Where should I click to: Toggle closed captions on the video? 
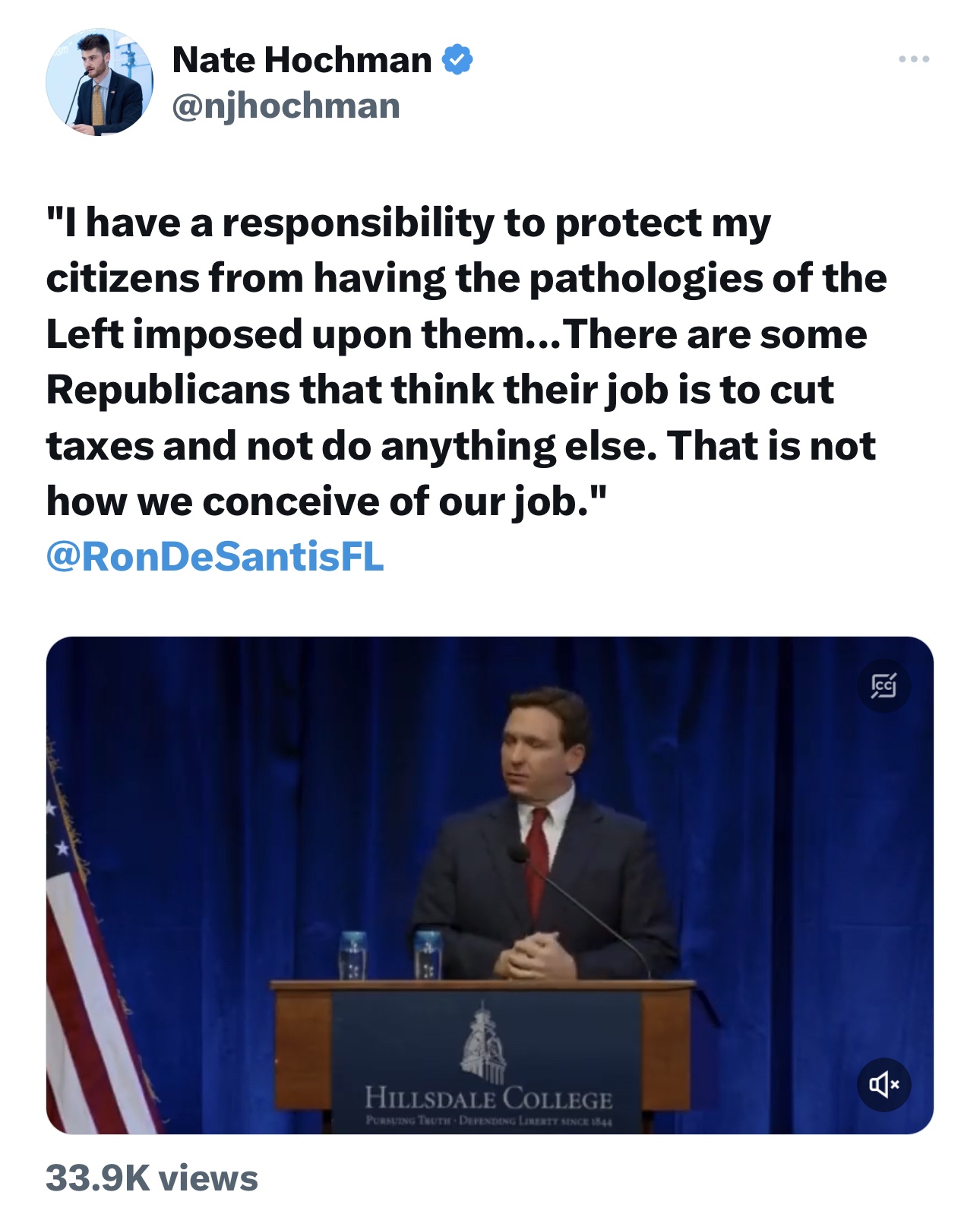(x=884, y=686)
